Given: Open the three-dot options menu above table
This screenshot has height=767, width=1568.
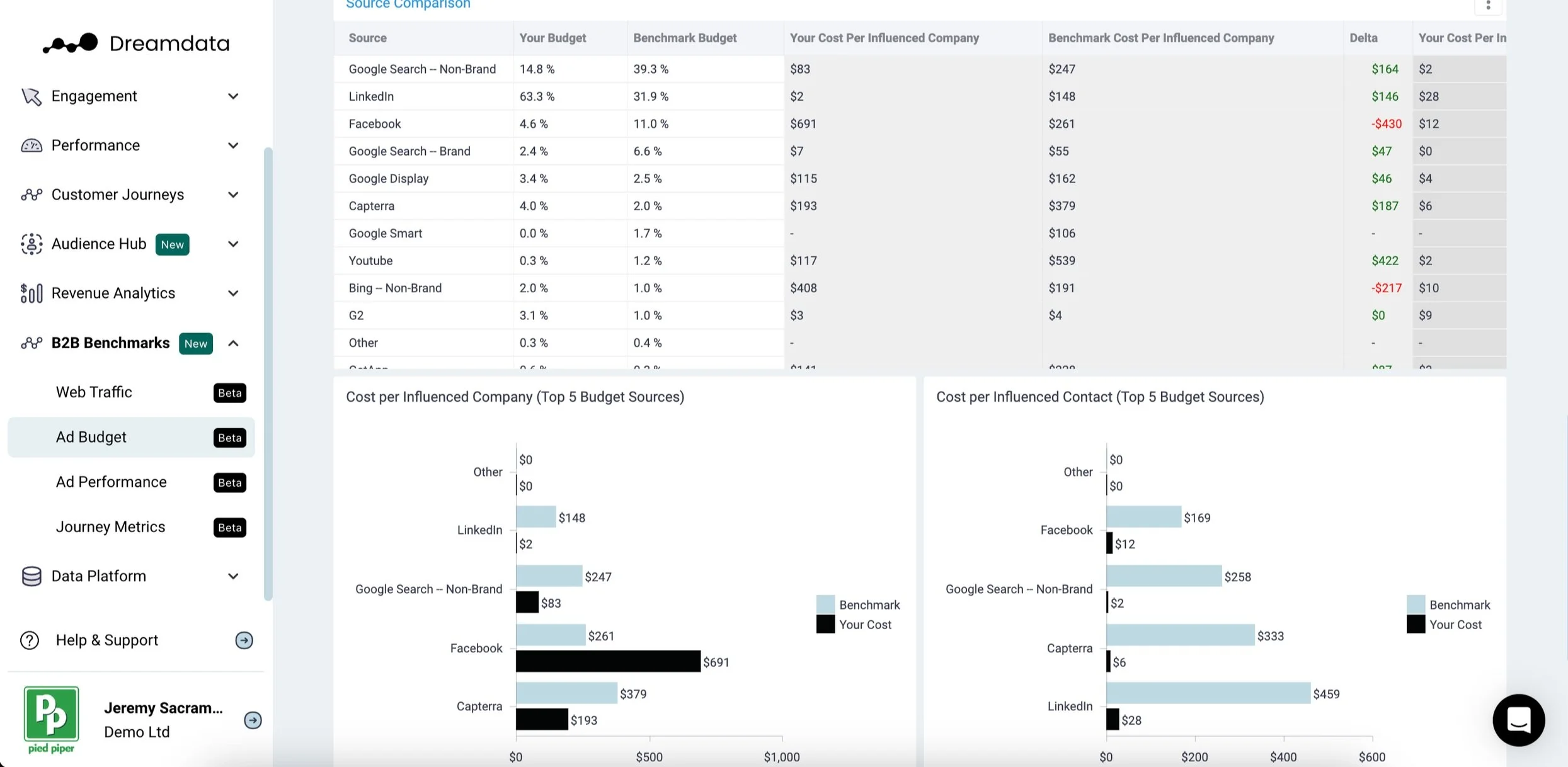Looking at the screenshot, I should point(1488,6).
